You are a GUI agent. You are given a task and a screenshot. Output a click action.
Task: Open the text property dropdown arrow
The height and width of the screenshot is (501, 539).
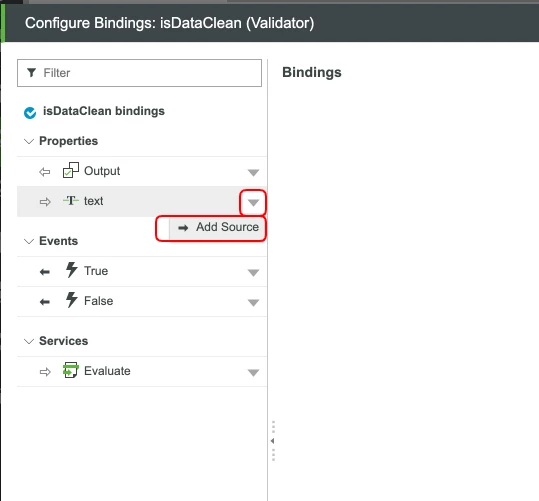253,203
